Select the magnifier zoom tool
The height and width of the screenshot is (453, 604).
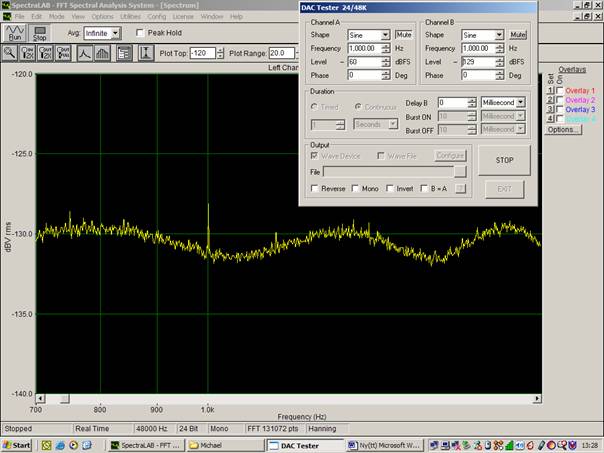pyautogui.click(x=10, y=53)
